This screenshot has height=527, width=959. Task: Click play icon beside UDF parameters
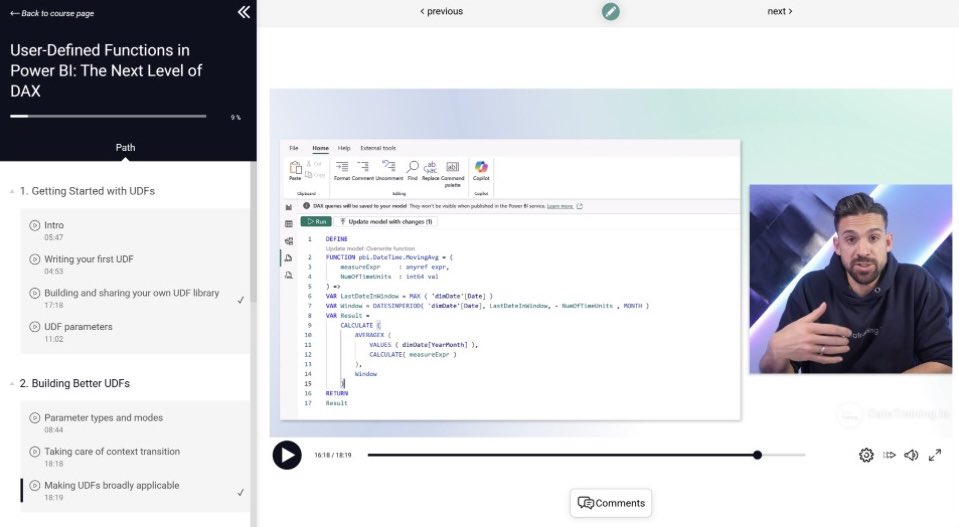(x=35, y=326)
